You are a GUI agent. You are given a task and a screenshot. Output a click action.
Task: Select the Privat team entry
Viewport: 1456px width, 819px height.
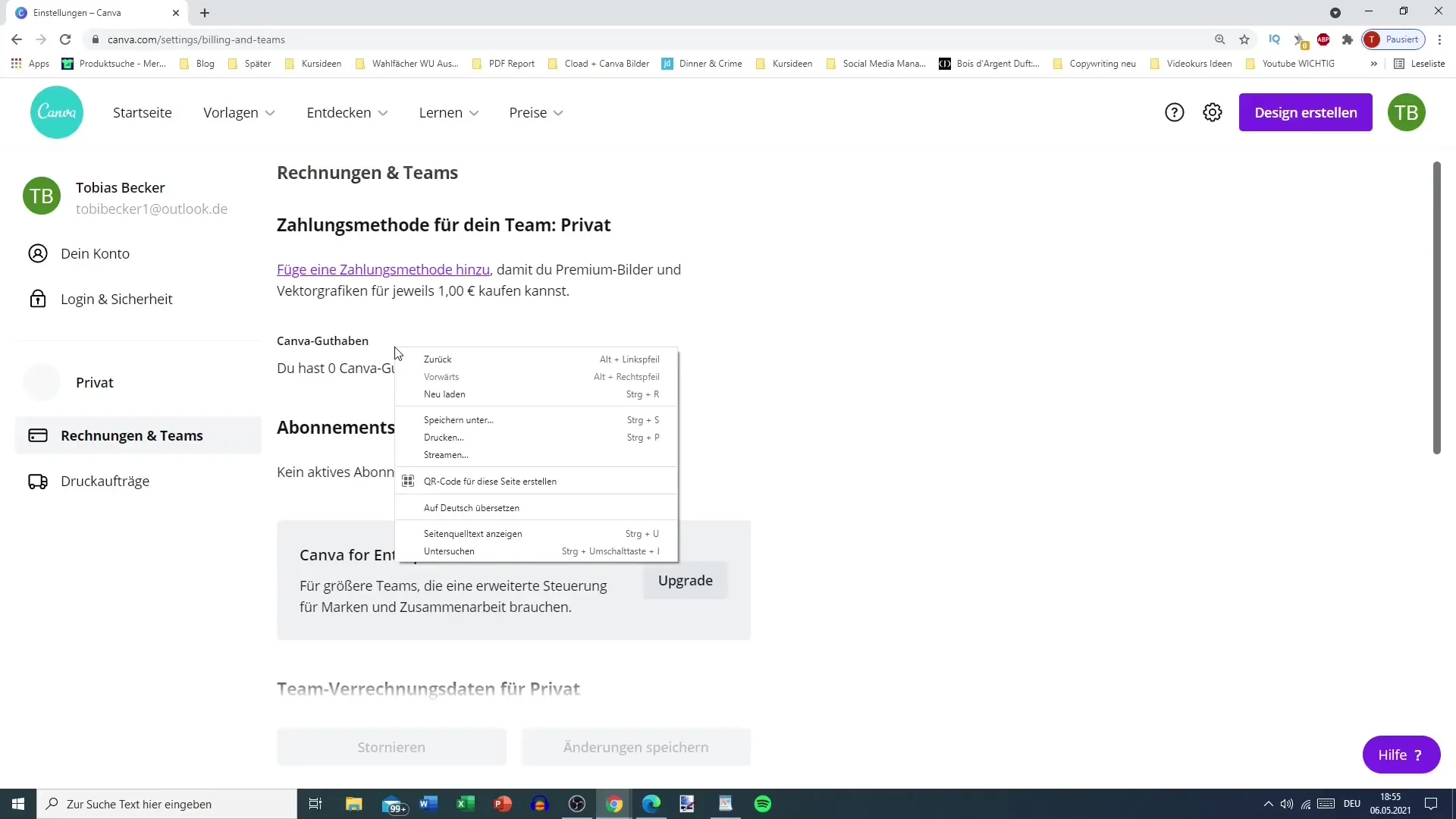tap(138, 382)
